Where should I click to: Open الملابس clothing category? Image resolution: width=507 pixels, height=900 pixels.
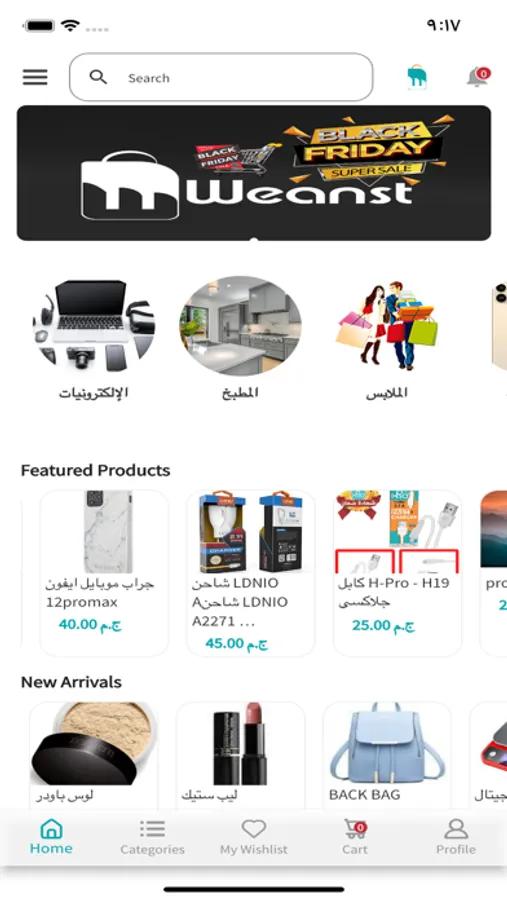386,340
